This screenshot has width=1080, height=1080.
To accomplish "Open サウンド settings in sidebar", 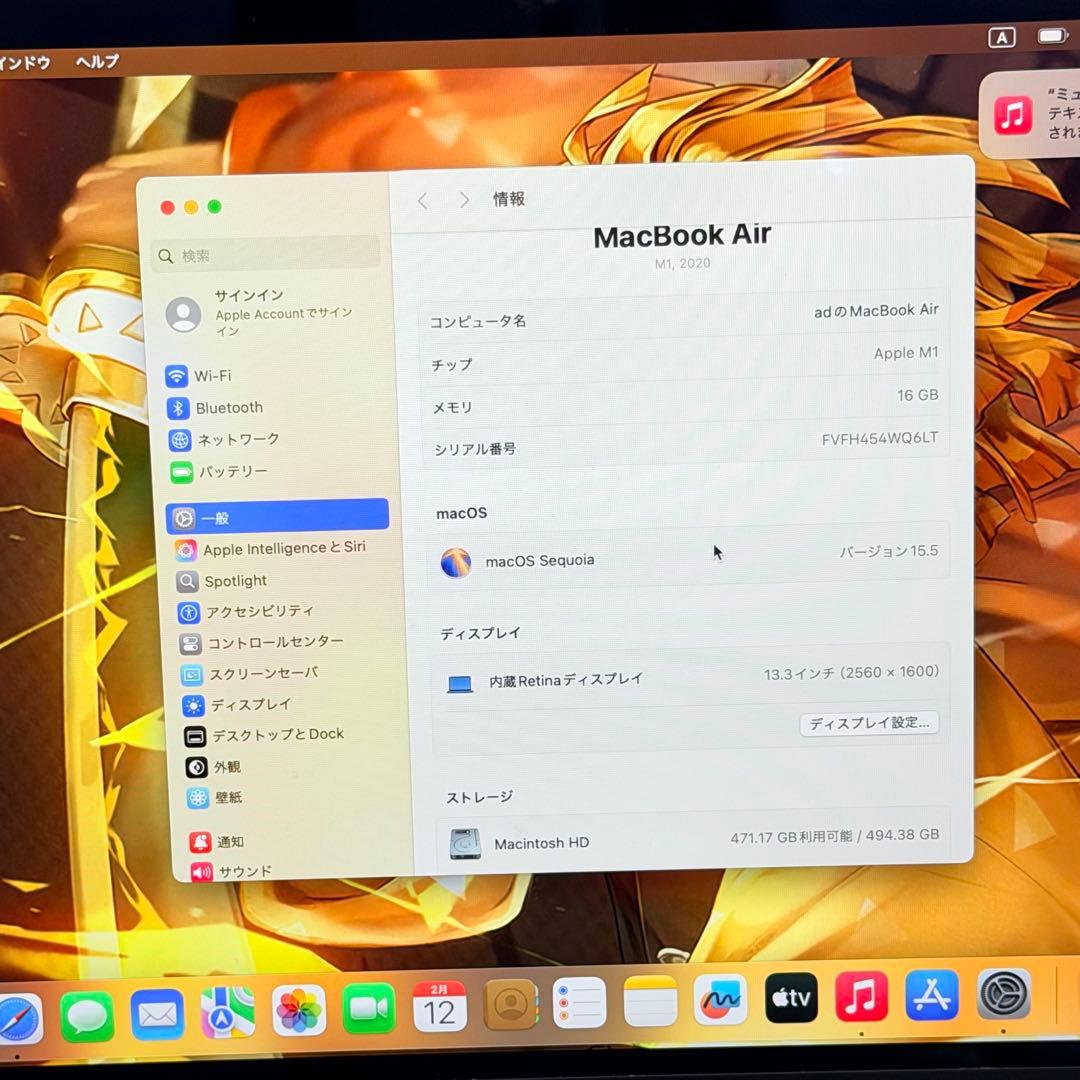I will pos(231,871).
